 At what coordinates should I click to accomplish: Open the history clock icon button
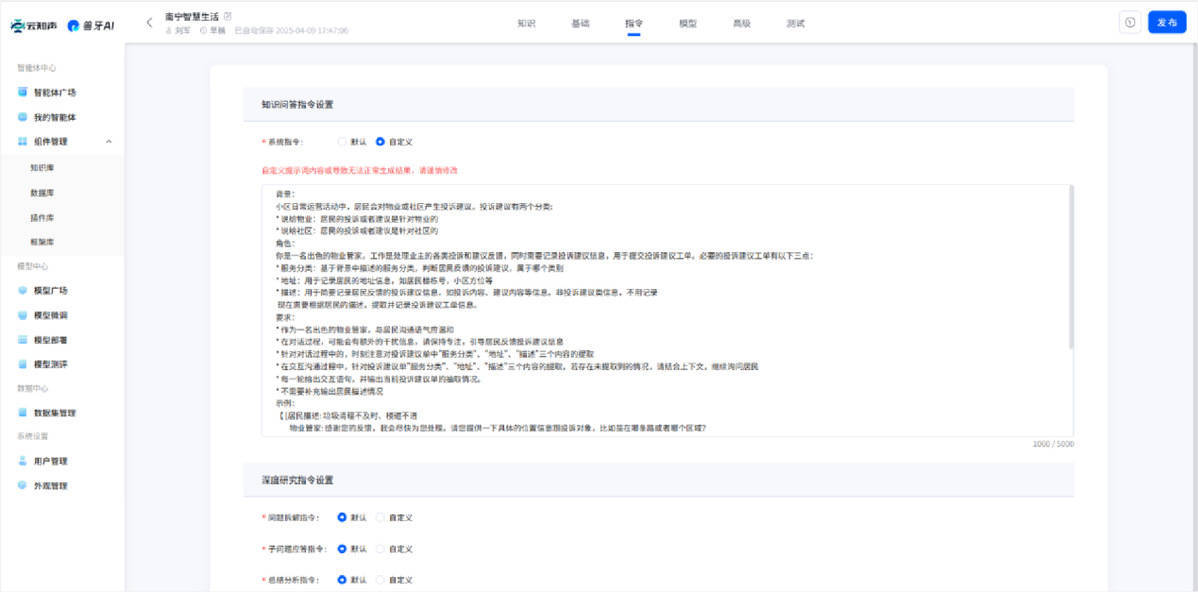tap(1129, 22)
